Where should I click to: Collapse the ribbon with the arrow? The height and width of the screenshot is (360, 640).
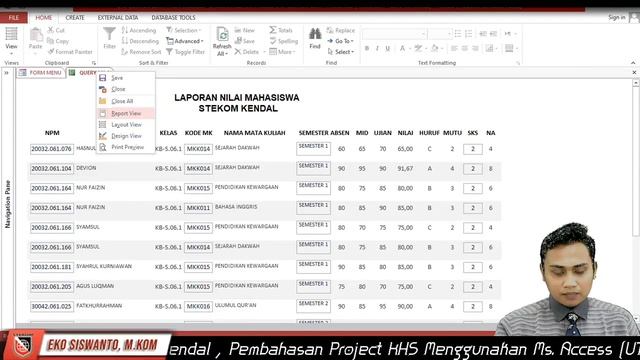point(633,63)
